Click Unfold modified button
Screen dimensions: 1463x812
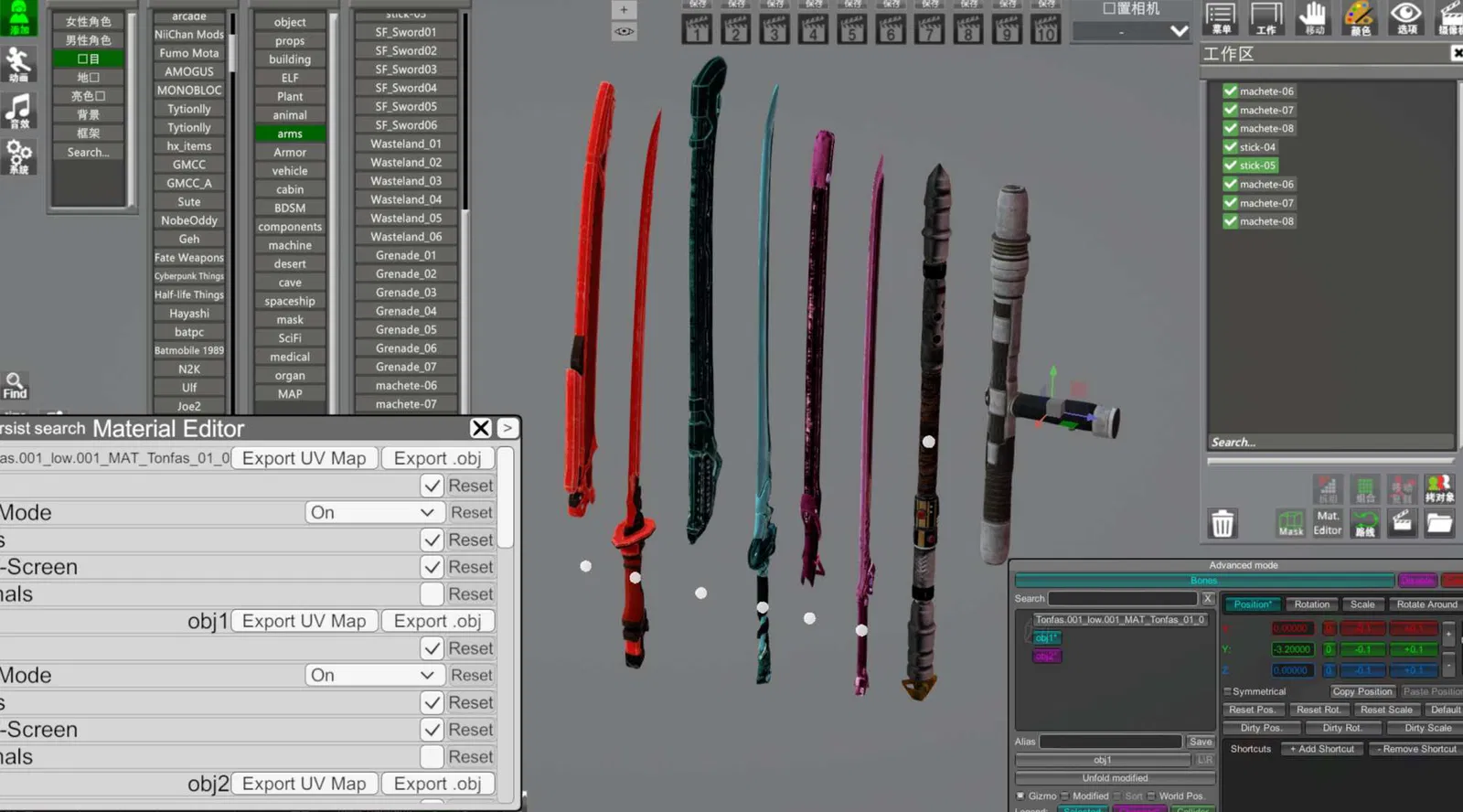coord(1115,778)
